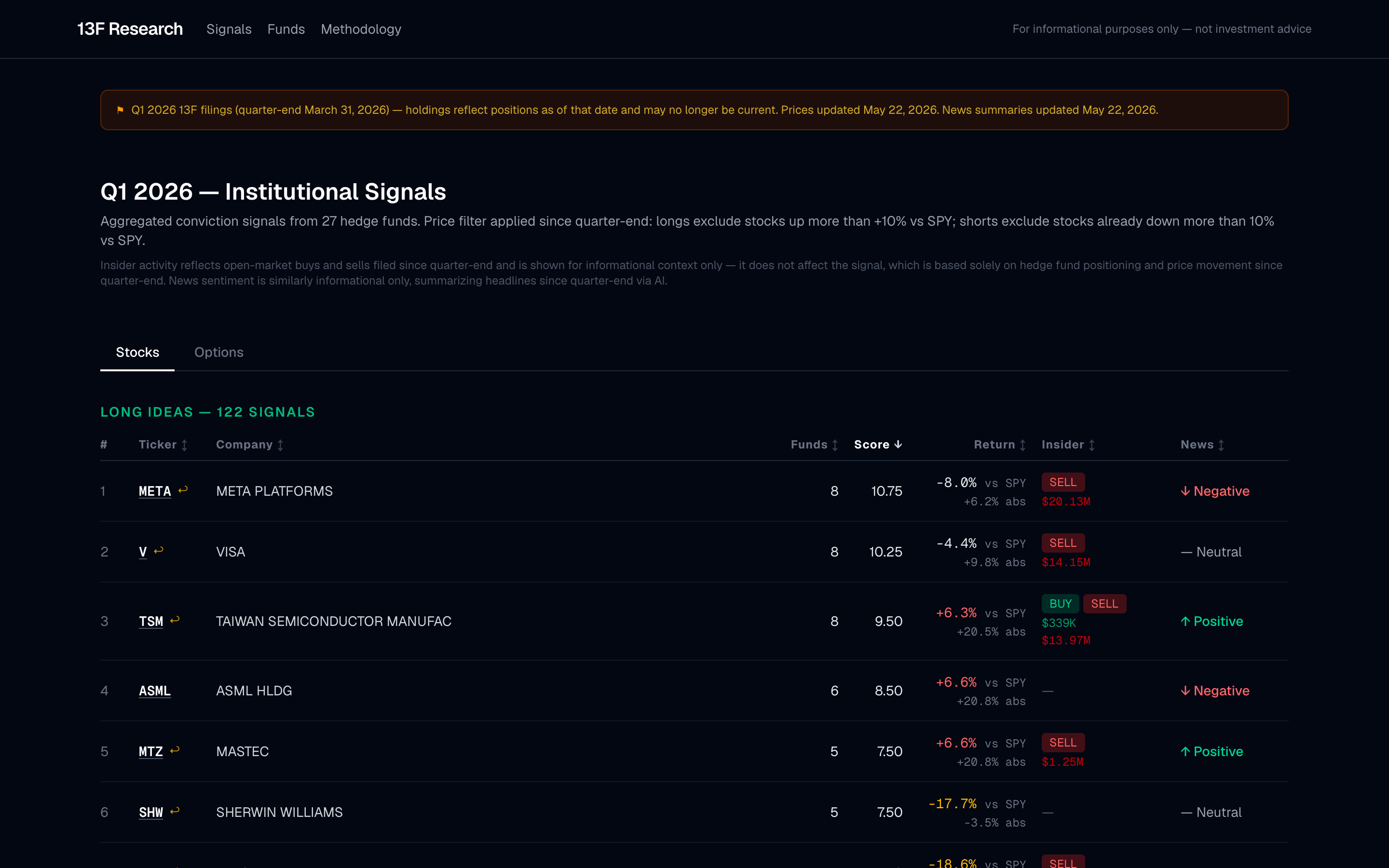
Task: Click Positive news sentiment for MASTEC
Action: click(x=1212, y=752)
